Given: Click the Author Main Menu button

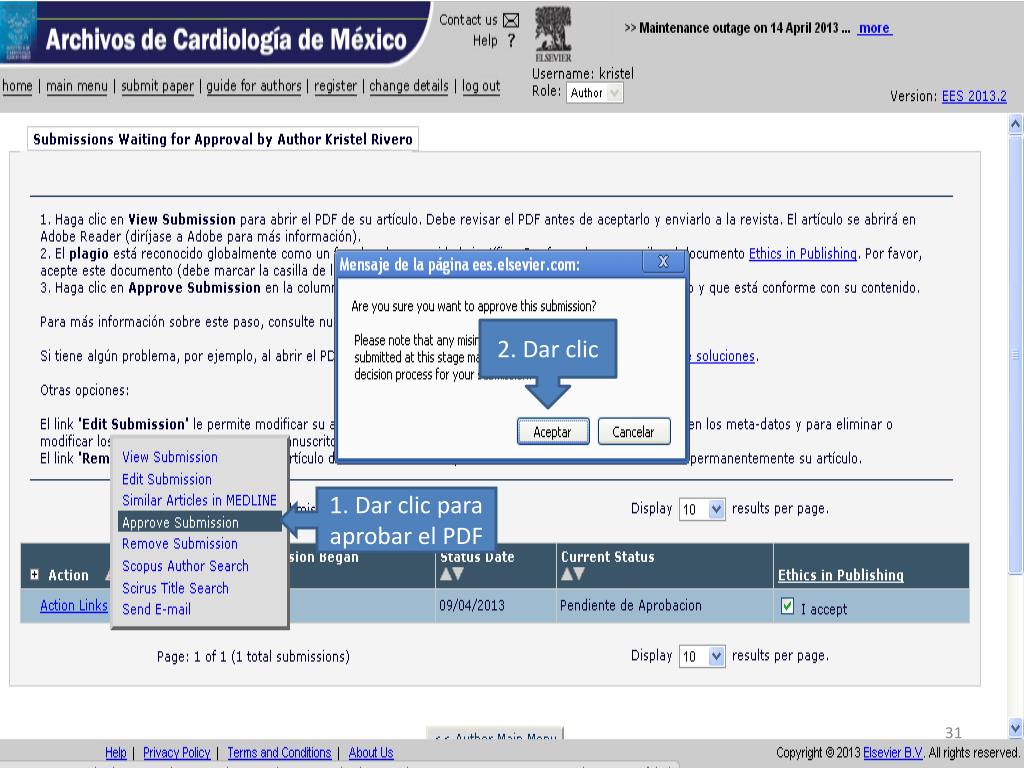Looking at the screenshot, I should [494, 734].
